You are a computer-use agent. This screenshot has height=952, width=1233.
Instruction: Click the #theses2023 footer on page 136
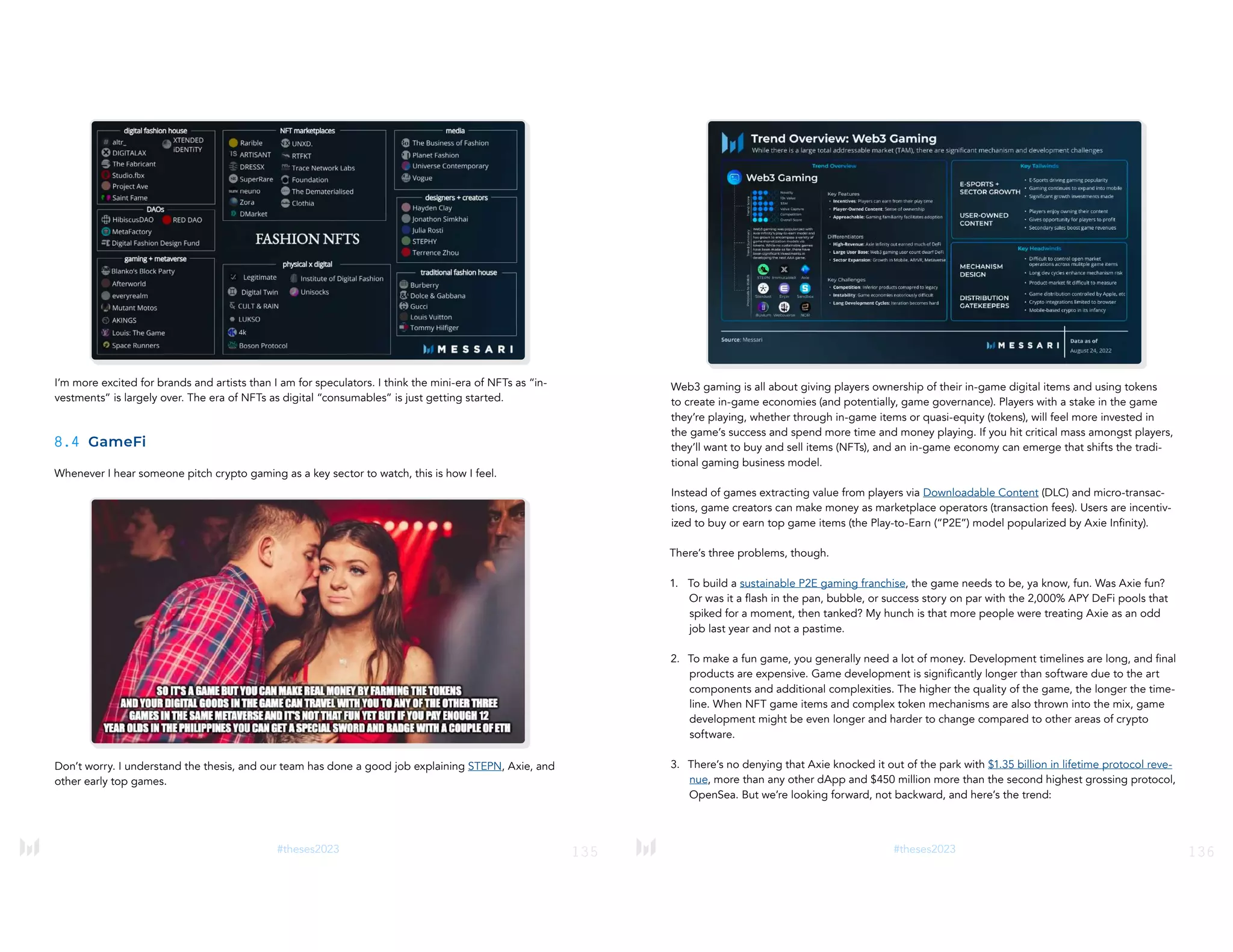point(924,849)
